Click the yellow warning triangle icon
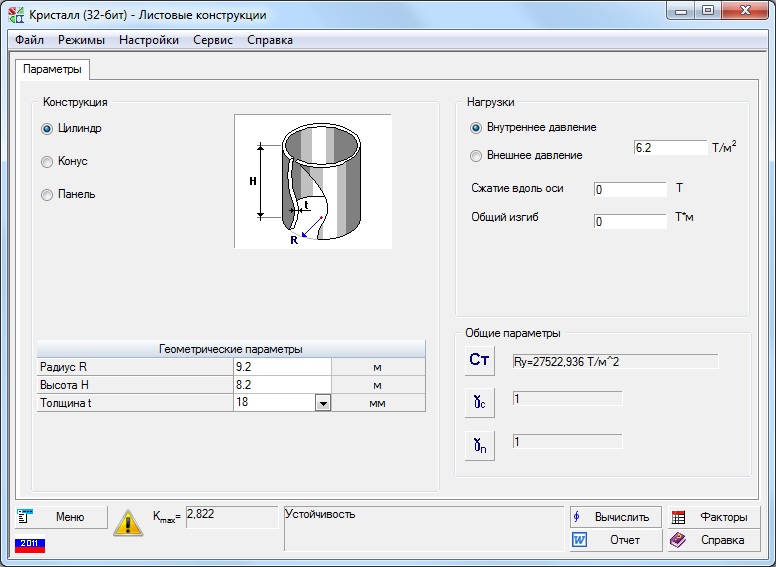The image size is (776, 567). (128, 521)
